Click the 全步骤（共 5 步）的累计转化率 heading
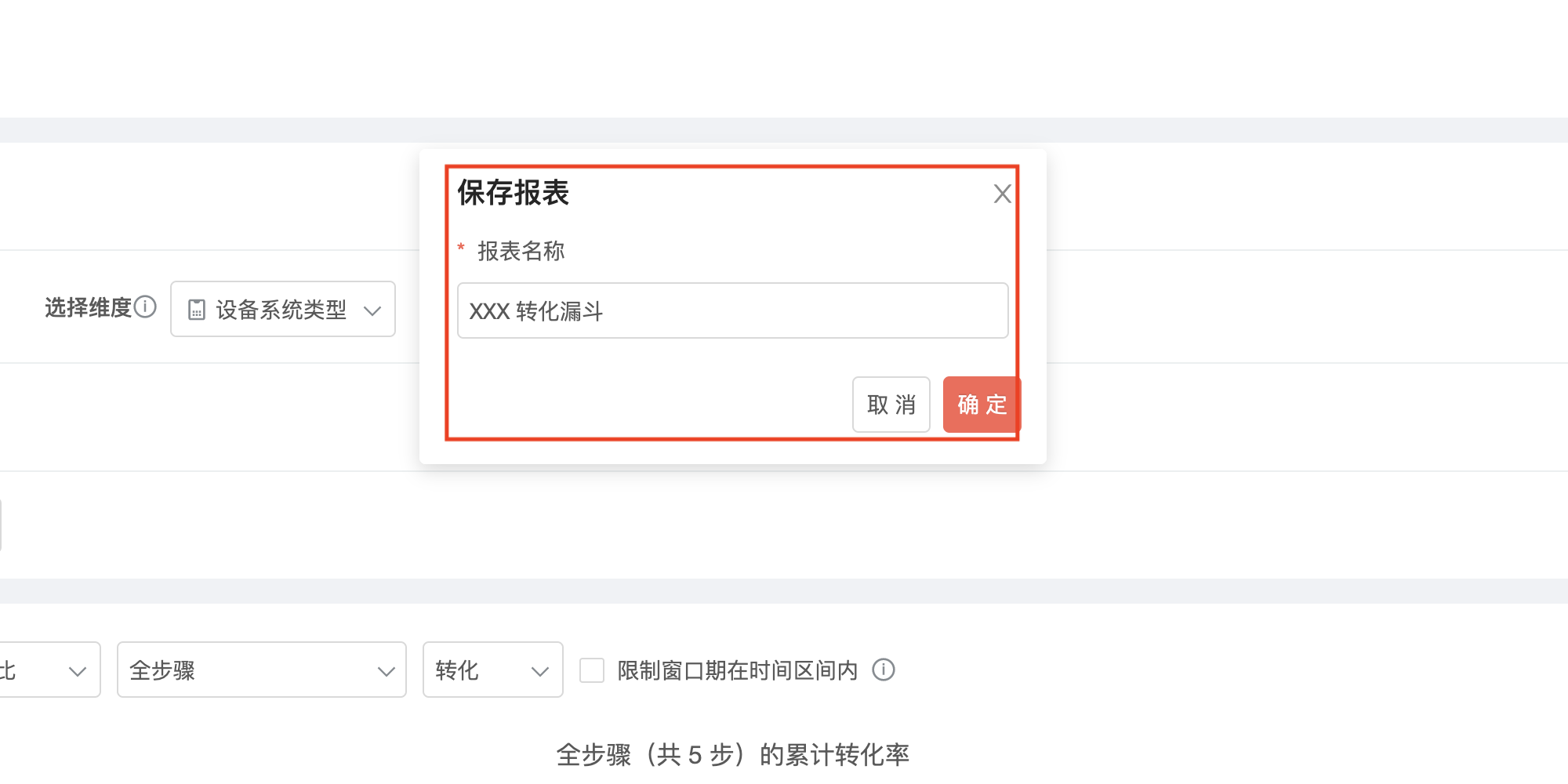This screenshot has width=1568, height=784. (733, 754)
